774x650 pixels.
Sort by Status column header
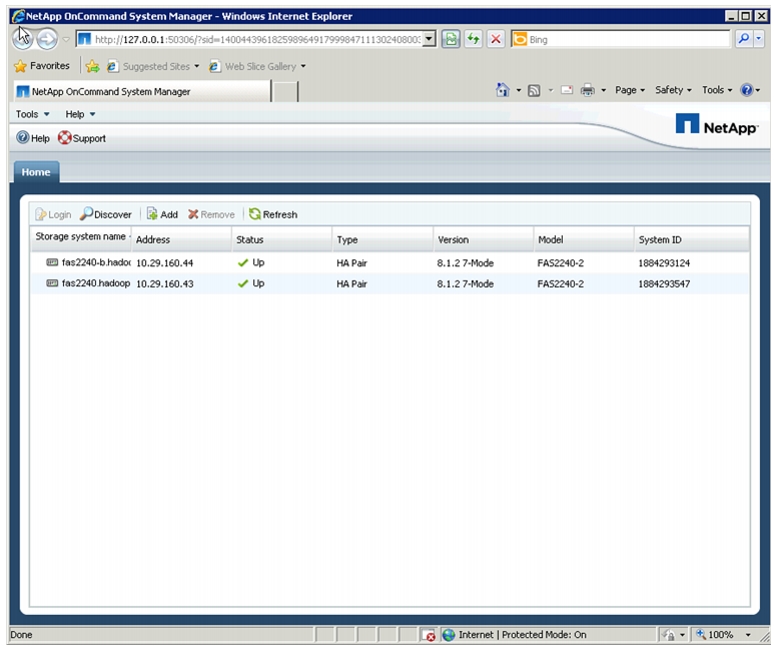coord(282,239)
